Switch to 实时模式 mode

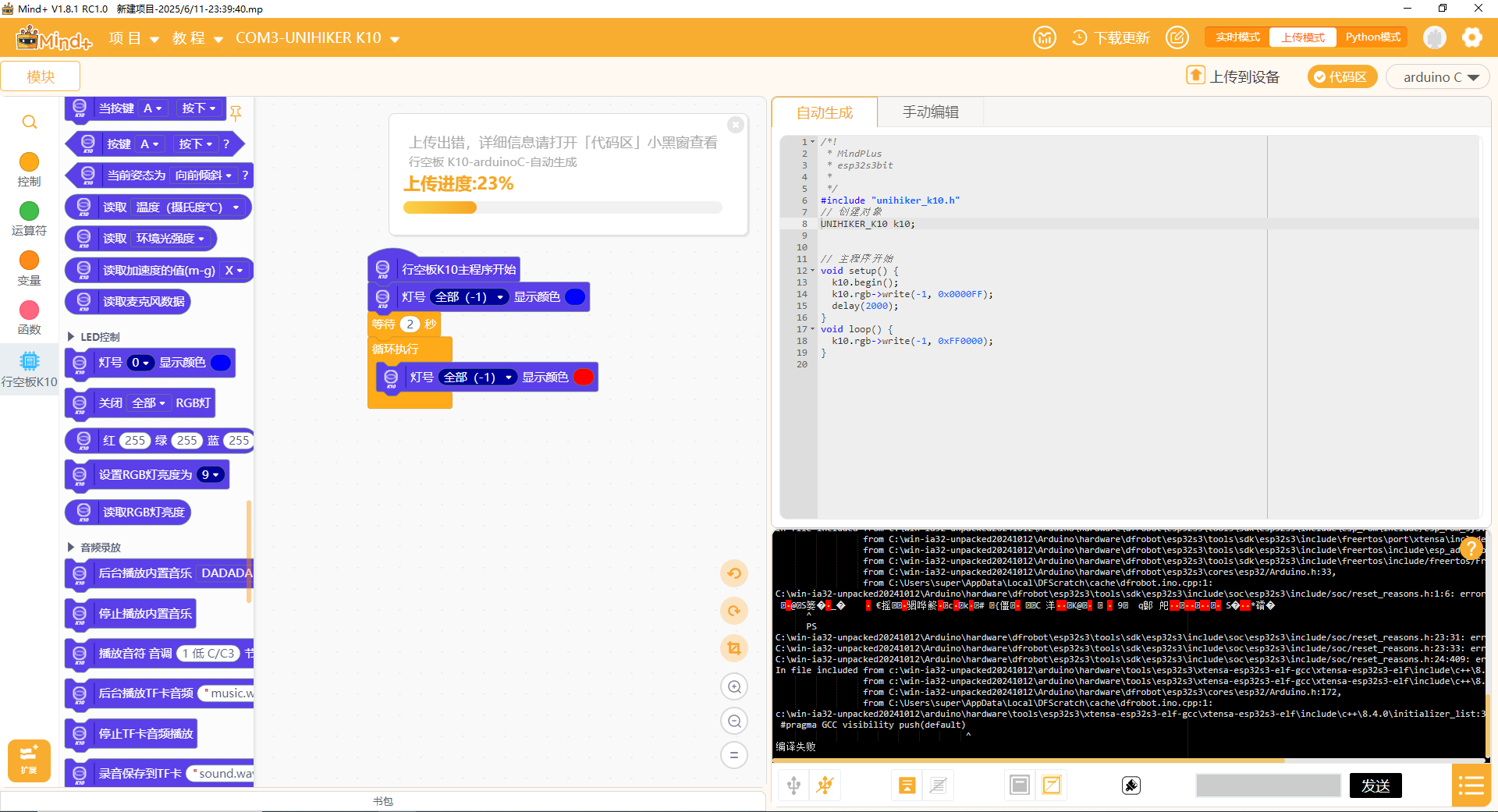click(1237, 37)
